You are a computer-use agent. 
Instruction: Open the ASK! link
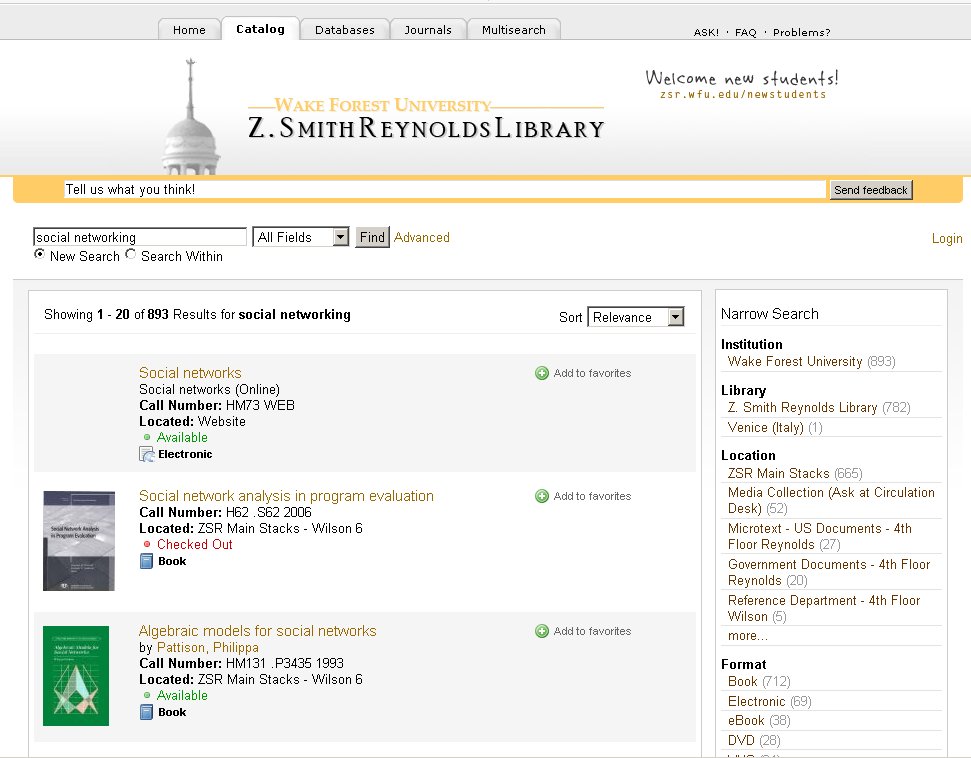(x=707, y=32)
